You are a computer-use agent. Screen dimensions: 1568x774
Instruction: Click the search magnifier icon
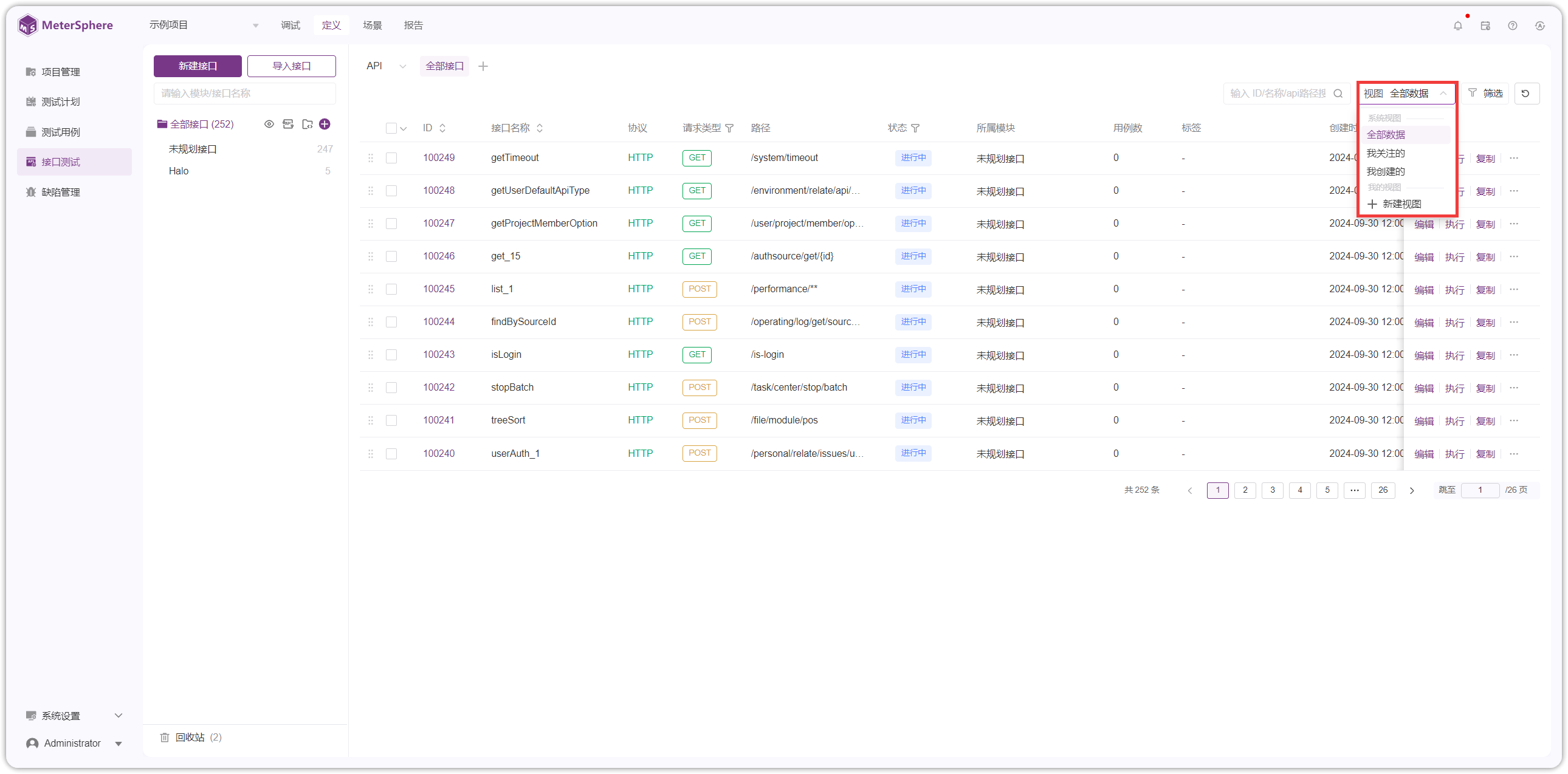1338,93
